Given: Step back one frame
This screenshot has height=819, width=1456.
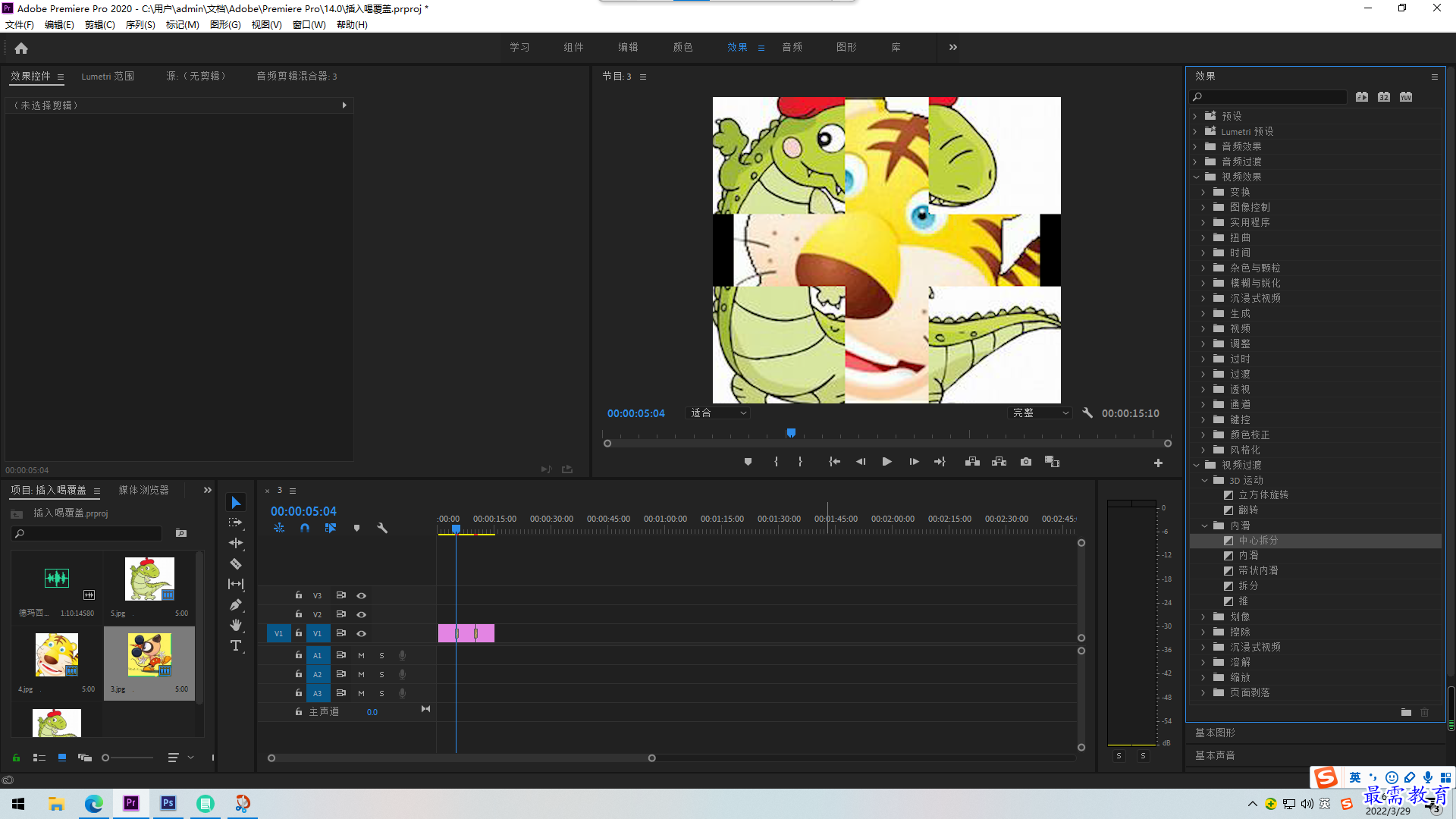Looking at the screenshot, I should point(861,462).
